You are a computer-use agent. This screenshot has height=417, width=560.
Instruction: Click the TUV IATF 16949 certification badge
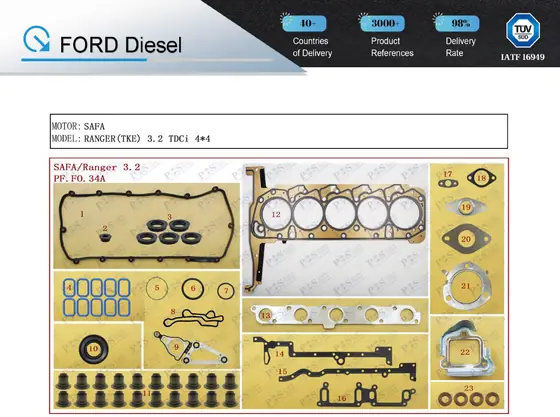[x=522, y=37]
